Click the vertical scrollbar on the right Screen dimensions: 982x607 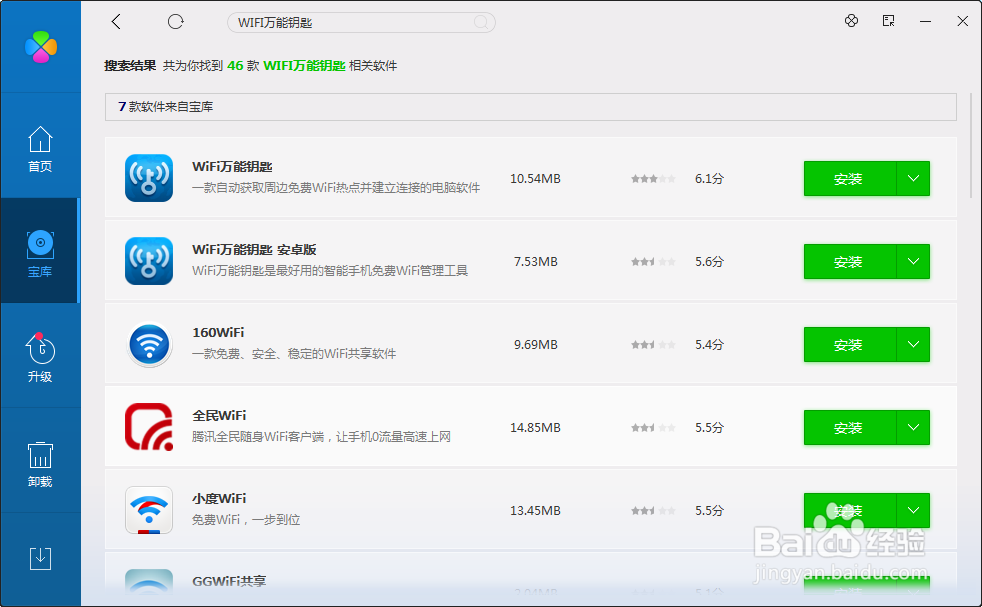coord(971,146)
